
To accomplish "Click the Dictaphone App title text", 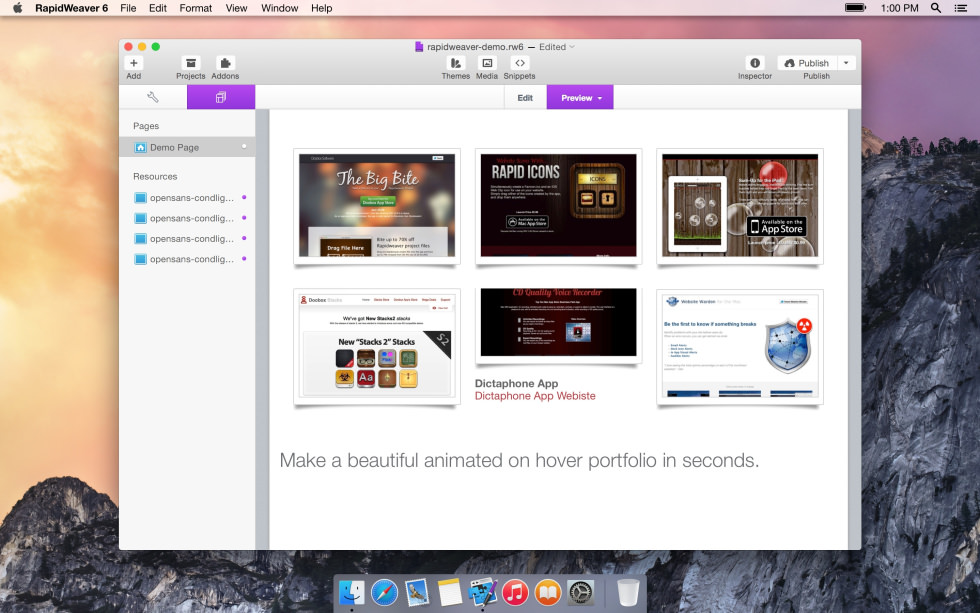I will pyautogui.click(x=516, y=384).
